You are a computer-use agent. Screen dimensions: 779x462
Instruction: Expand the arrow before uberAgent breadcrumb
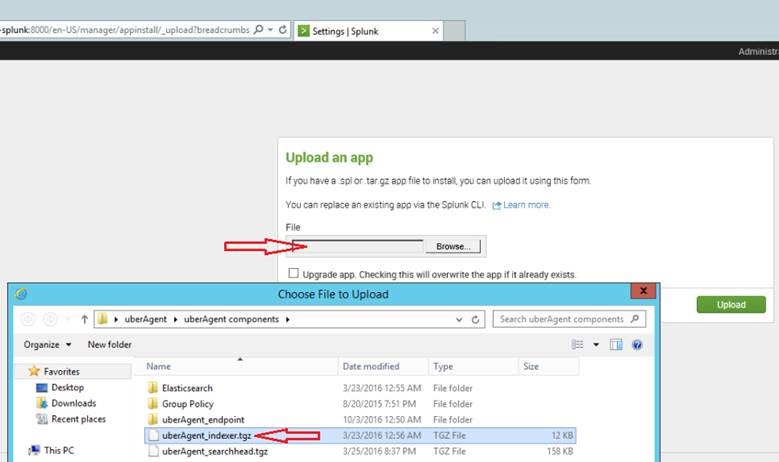click(x=116, y=319)
